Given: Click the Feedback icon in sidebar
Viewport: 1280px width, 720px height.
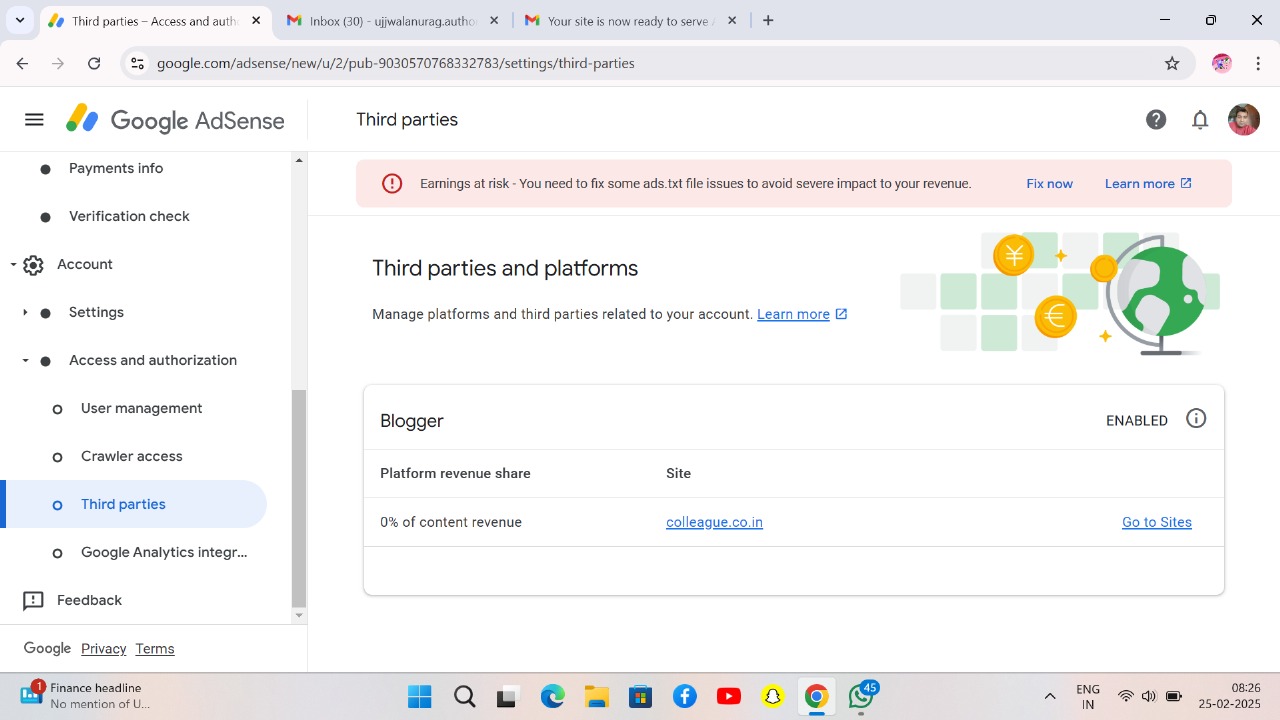Looking at the screenshot, I should click(33, 601).
